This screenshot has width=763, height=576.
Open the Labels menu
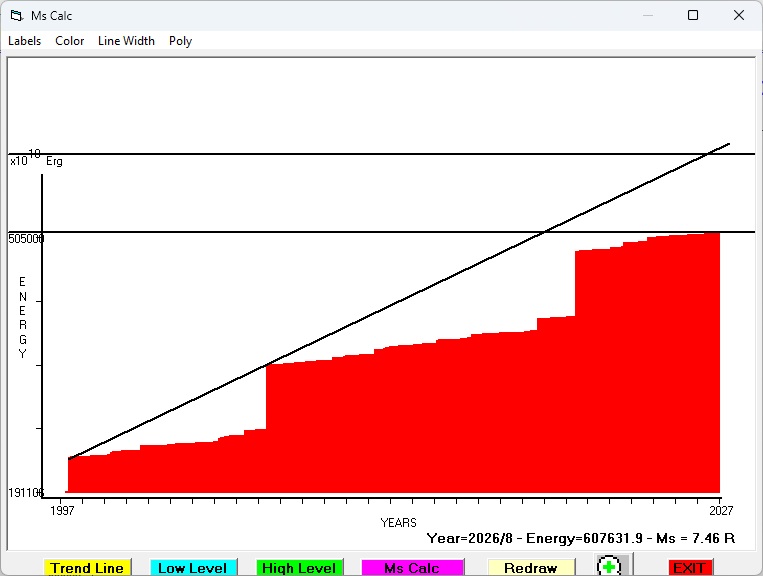24,41
